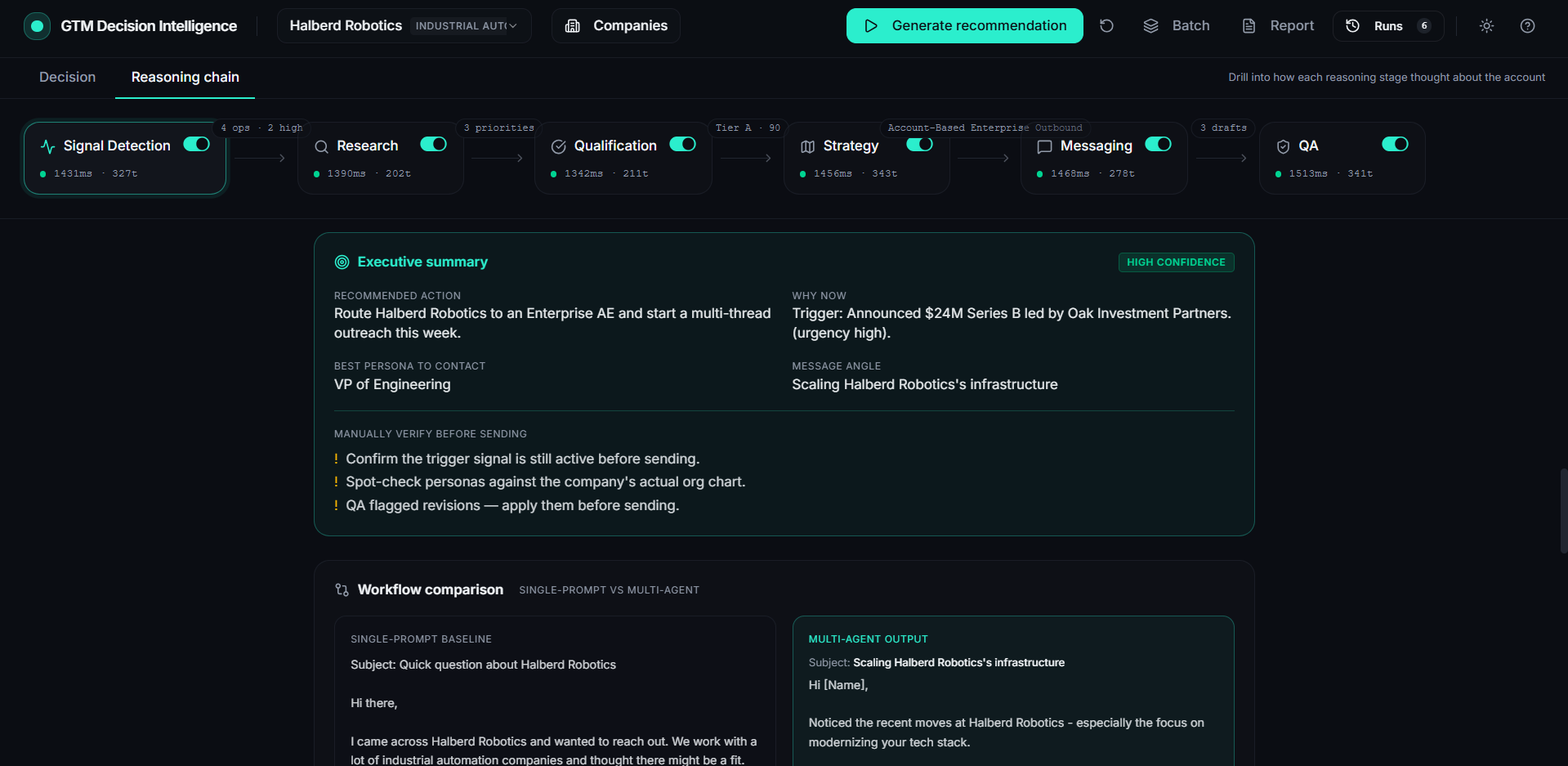1568x766 pixels.
Task: Click the Workflow comparison branch icon
Action: tap(342, 590)
